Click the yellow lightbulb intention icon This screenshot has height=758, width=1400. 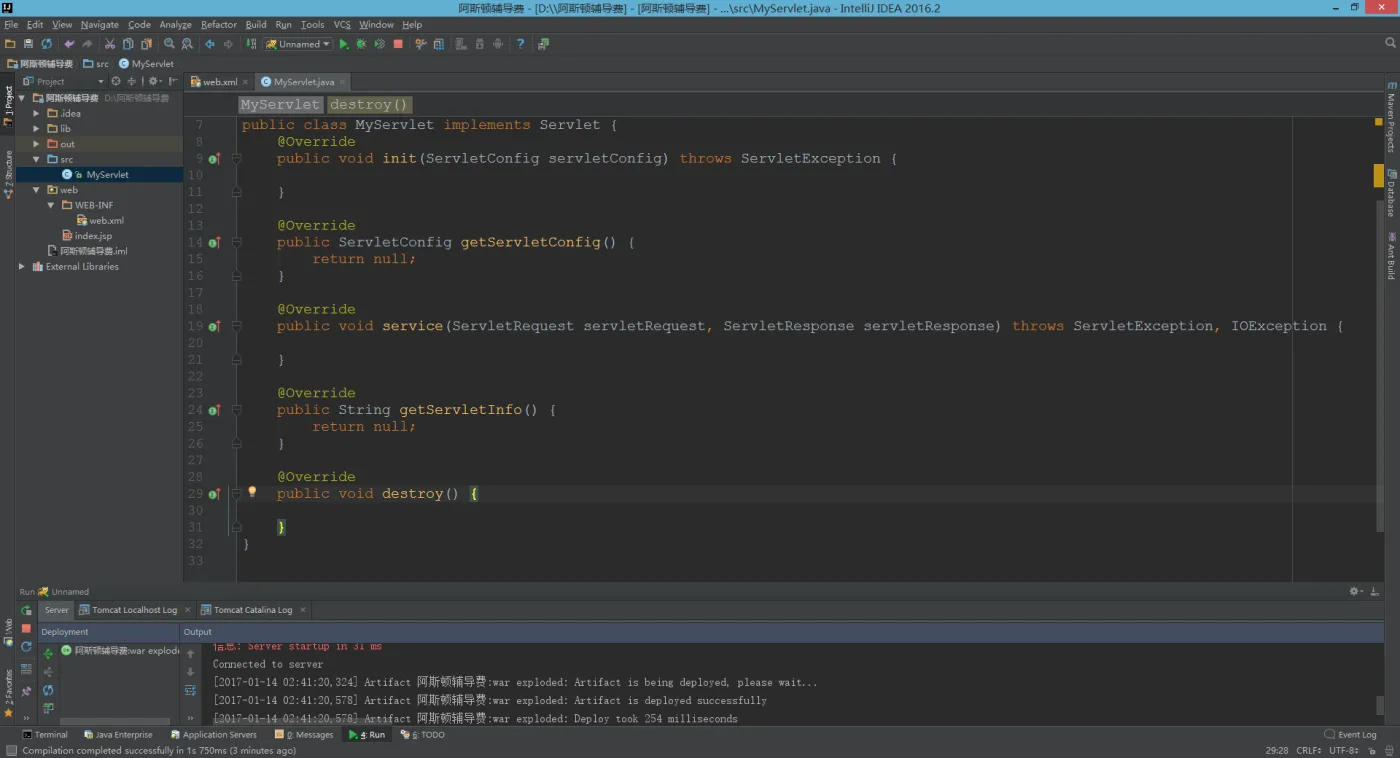tap(252, 492)
